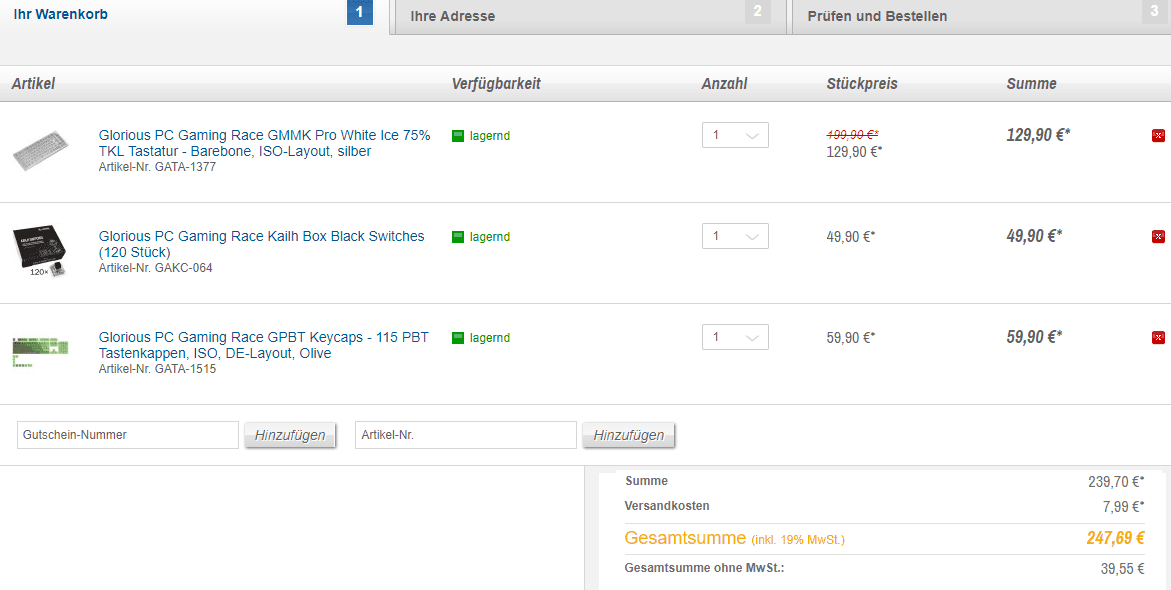Click Kailh switches box thumbnail
The height and width of the screenshot is (590, 1171).
point(40,252)
